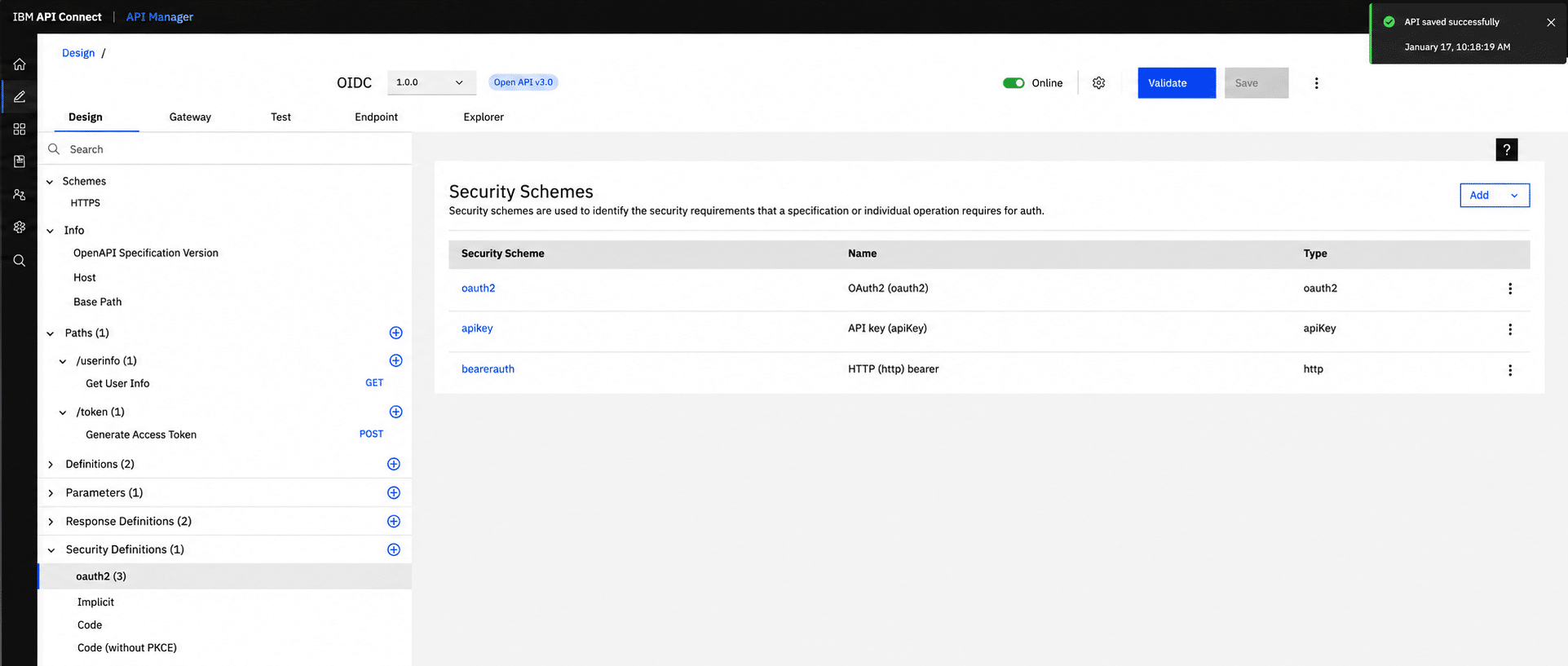Click the Security Scheme column header
The width and height of the screenshot is (1568, 666).
pos(503,254)
